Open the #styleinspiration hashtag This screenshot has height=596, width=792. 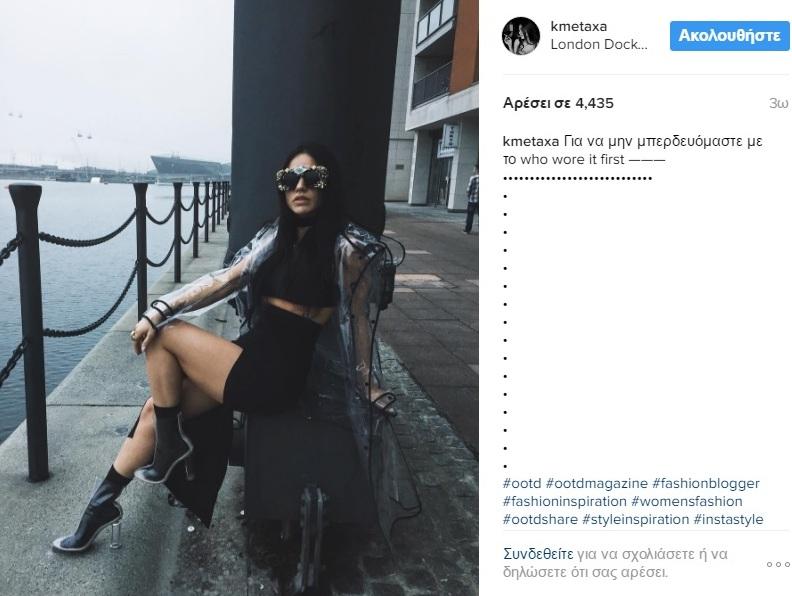[635, 519]
